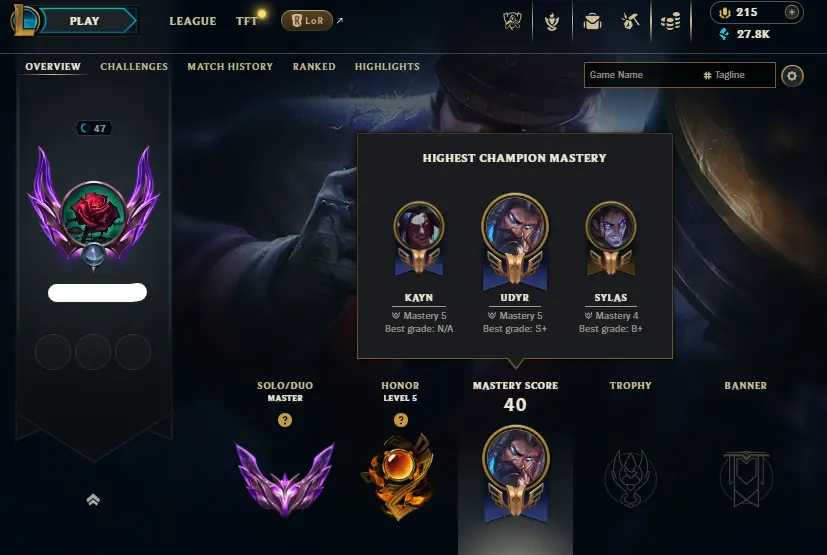Click the Honor level help question mark
827x555 pixels.
tap(401, 420)
